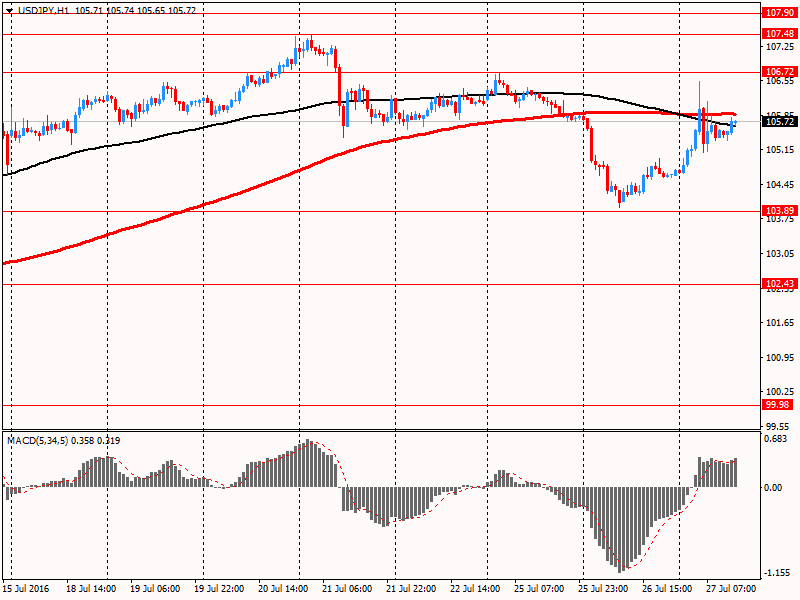Click the current price label 105.72
Image resolution: width=800 pixels, height=600 pixels.
point(779,121)
